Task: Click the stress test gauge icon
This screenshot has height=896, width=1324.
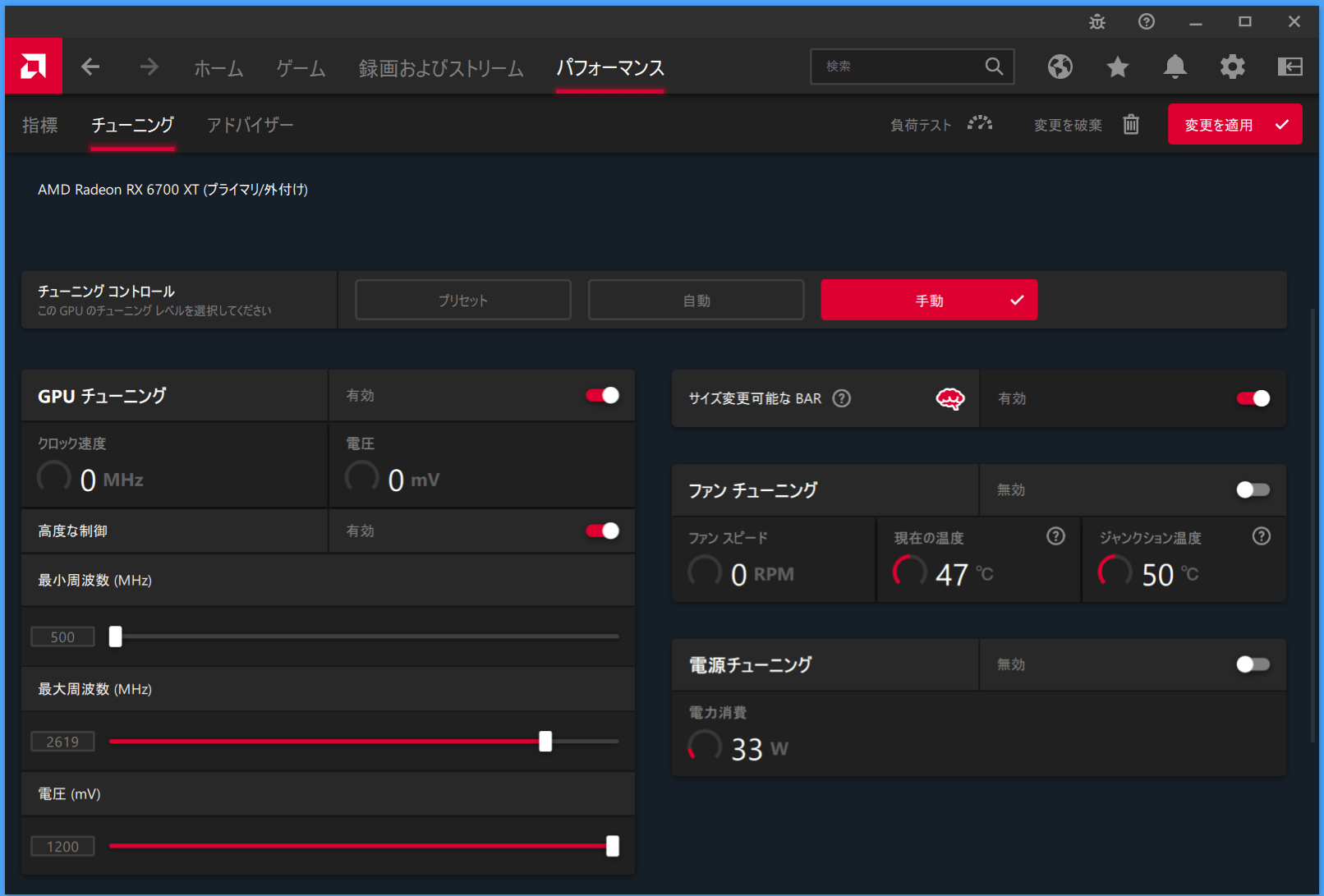Action: pos(980,124)
